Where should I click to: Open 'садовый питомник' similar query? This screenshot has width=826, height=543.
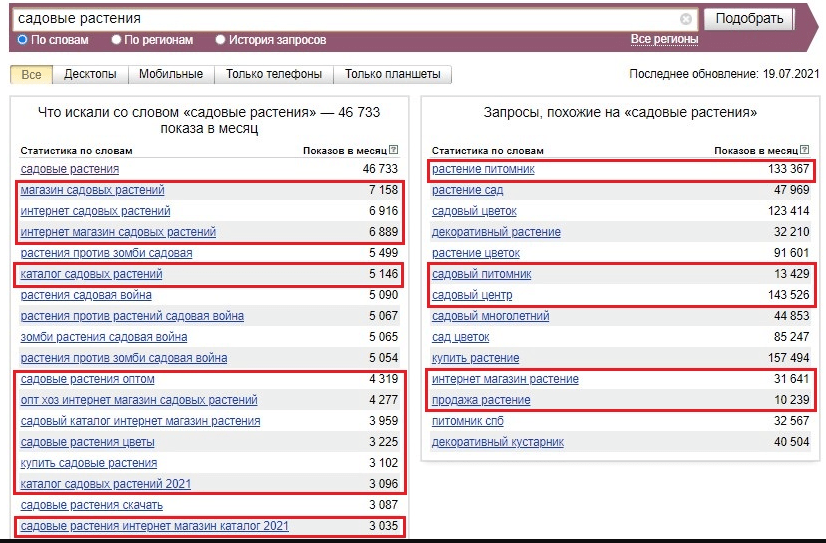[x=481, y=274]
